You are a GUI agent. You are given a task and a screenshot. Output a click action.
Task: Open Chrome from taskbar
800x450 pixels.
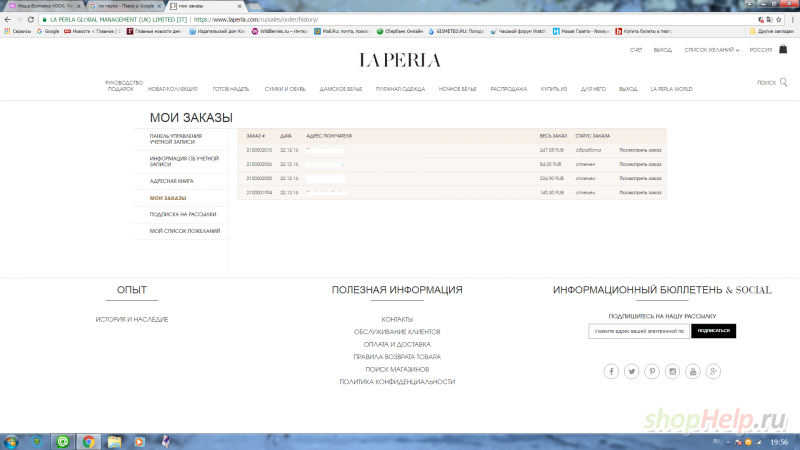tap(88, 442)
